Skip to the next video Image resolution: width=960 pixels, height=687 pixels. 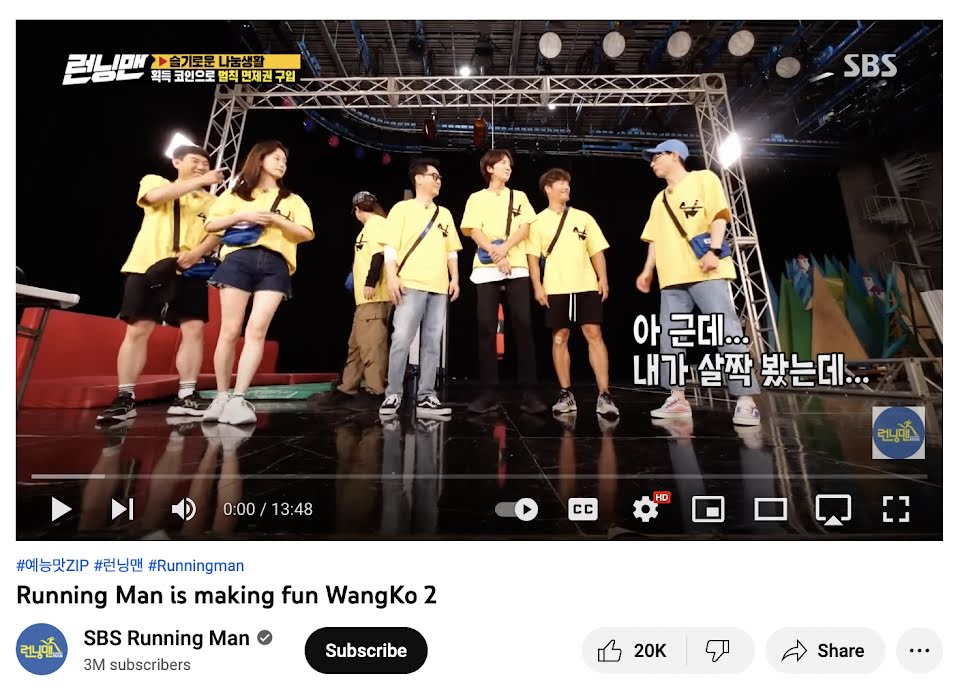click(x=122, y=509)
